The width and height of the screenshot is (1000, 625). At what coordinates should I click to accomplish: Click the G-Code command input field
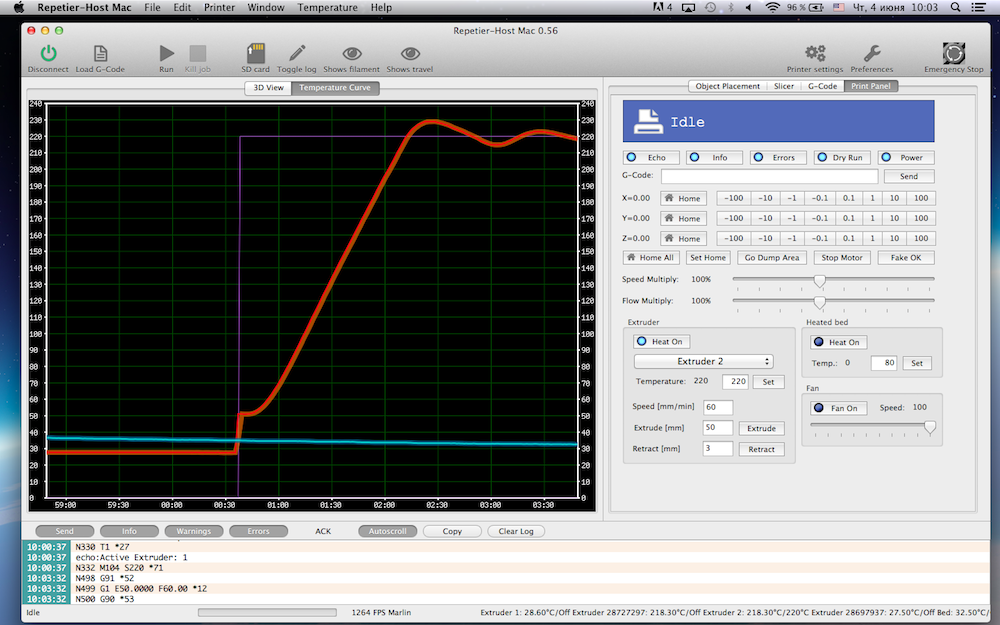769,176
